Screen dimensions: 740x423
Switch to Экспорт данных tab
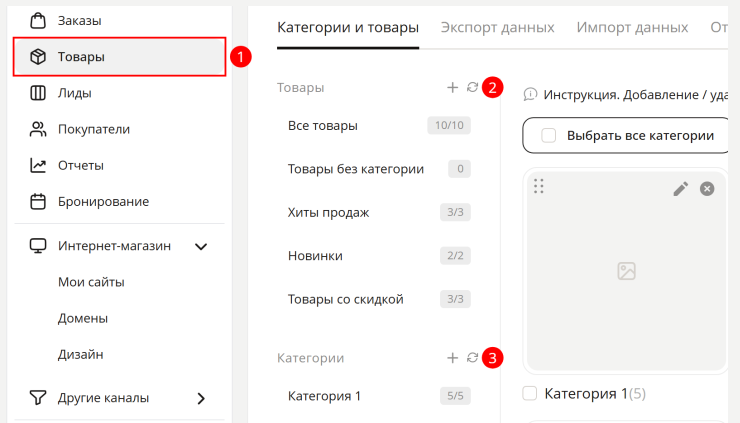pos(497,27)
